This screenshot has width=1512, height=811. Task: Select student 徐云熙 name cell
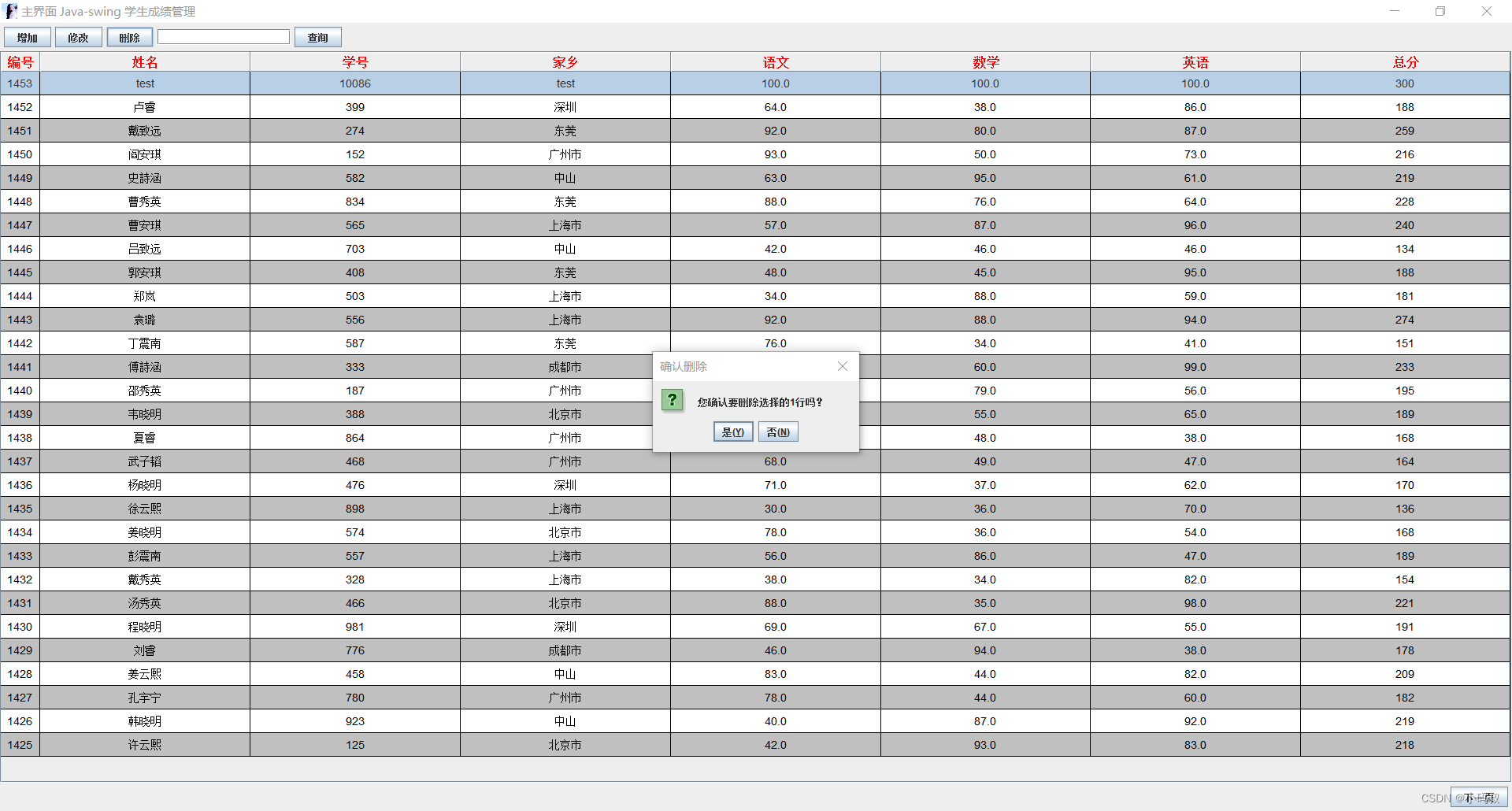pyautogui.click(x=145, y=509)
